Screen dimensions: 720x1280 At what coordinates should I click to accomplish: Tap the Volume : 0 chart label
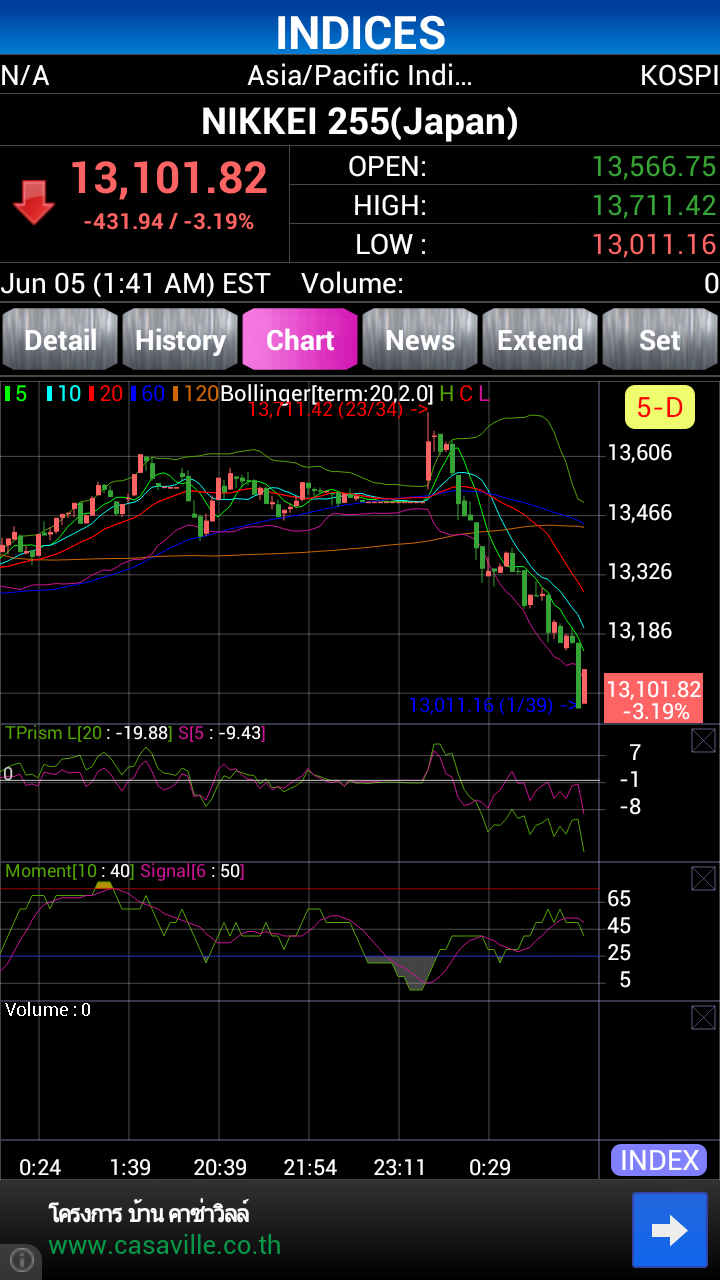point(48,1010)
